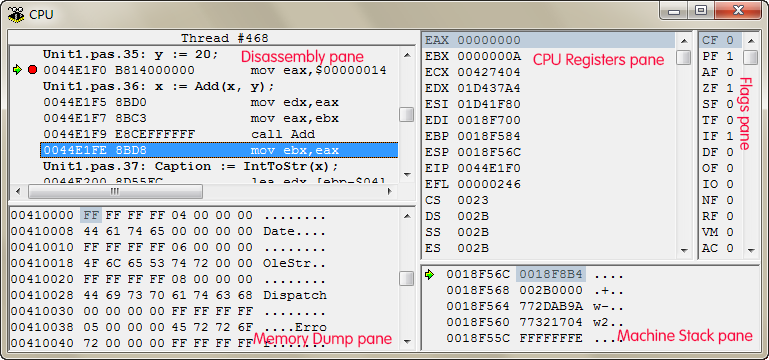Select the VM flag
Screen dimensions: 769x360
pos(718,232)
